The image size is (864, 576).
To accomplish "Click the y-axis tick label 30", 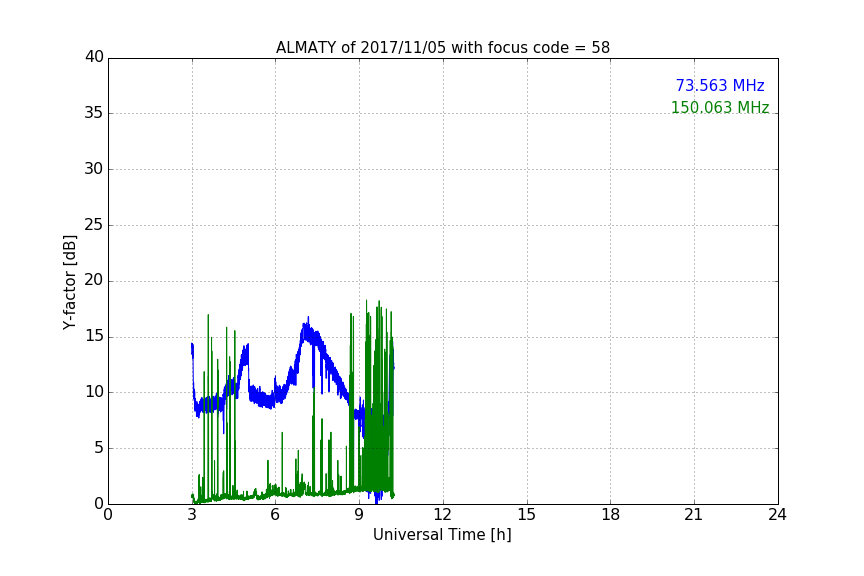I will 94,169.
